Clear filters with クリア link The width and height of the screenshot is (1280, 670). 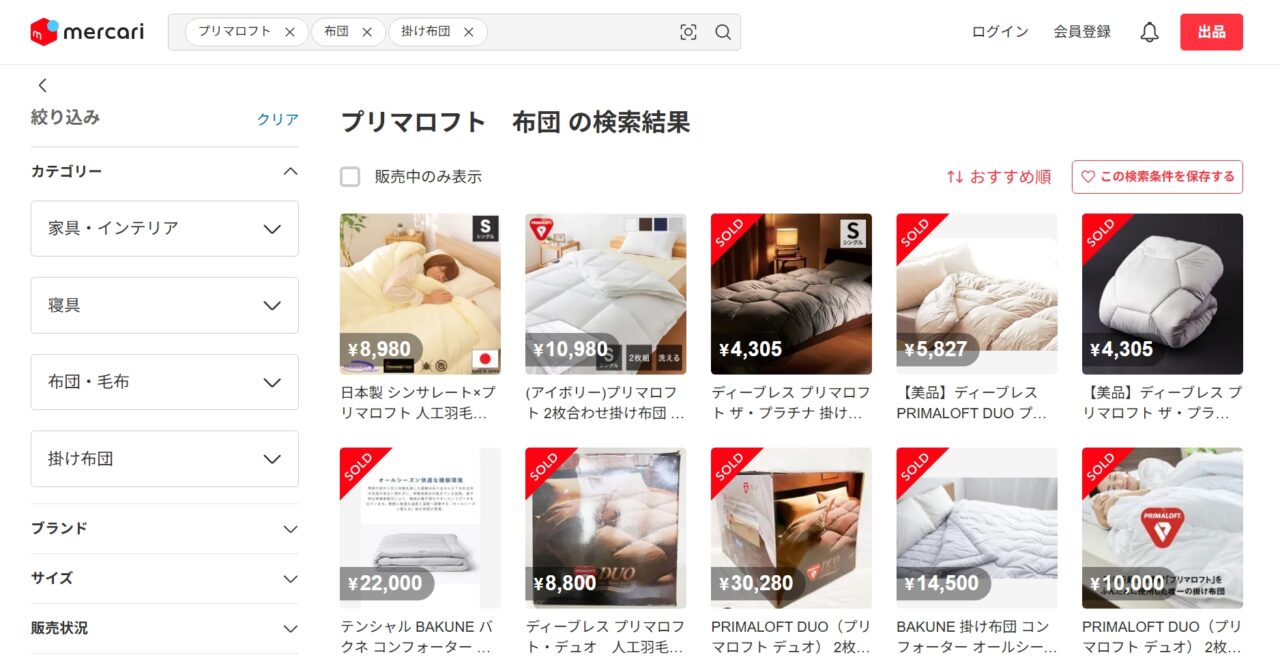[277, 119]
